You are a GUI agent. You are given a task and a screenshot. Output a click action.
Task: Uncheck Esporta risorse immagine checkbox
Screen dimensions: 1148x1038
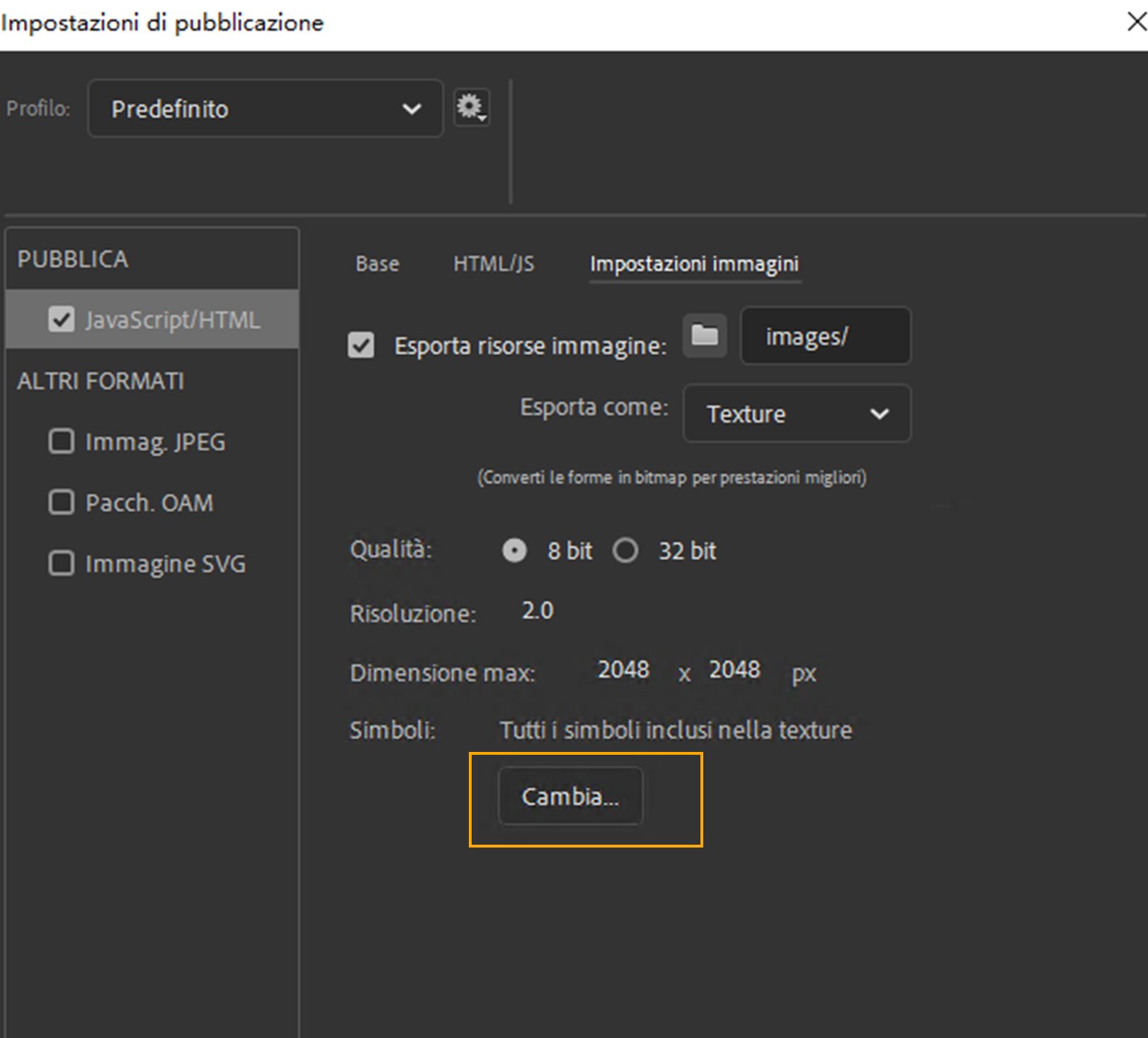pos(361,346)
